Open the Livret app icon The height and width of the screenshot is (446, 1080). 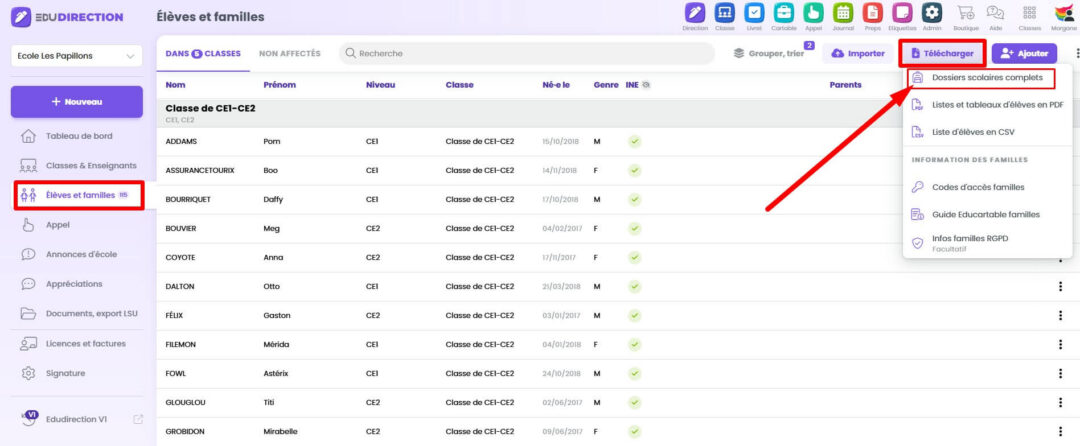755,12
